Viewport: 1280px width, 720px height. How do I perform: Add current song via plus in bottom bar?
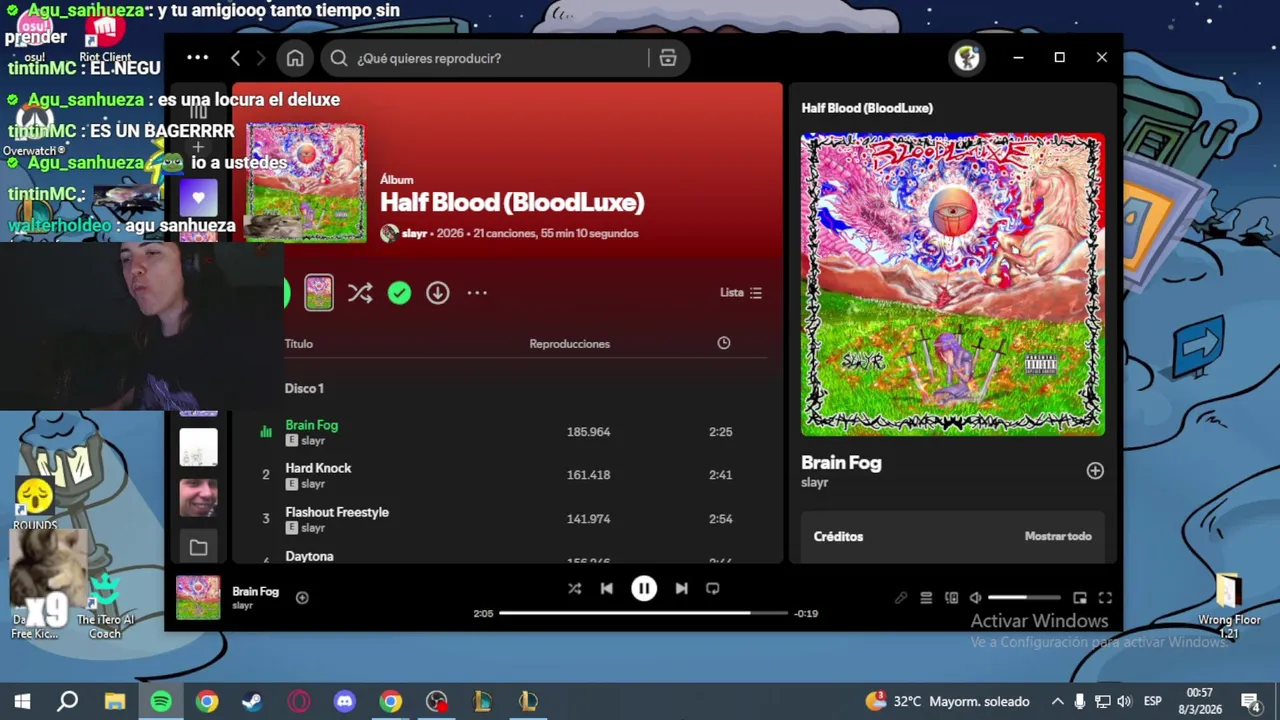pos(302,598)
